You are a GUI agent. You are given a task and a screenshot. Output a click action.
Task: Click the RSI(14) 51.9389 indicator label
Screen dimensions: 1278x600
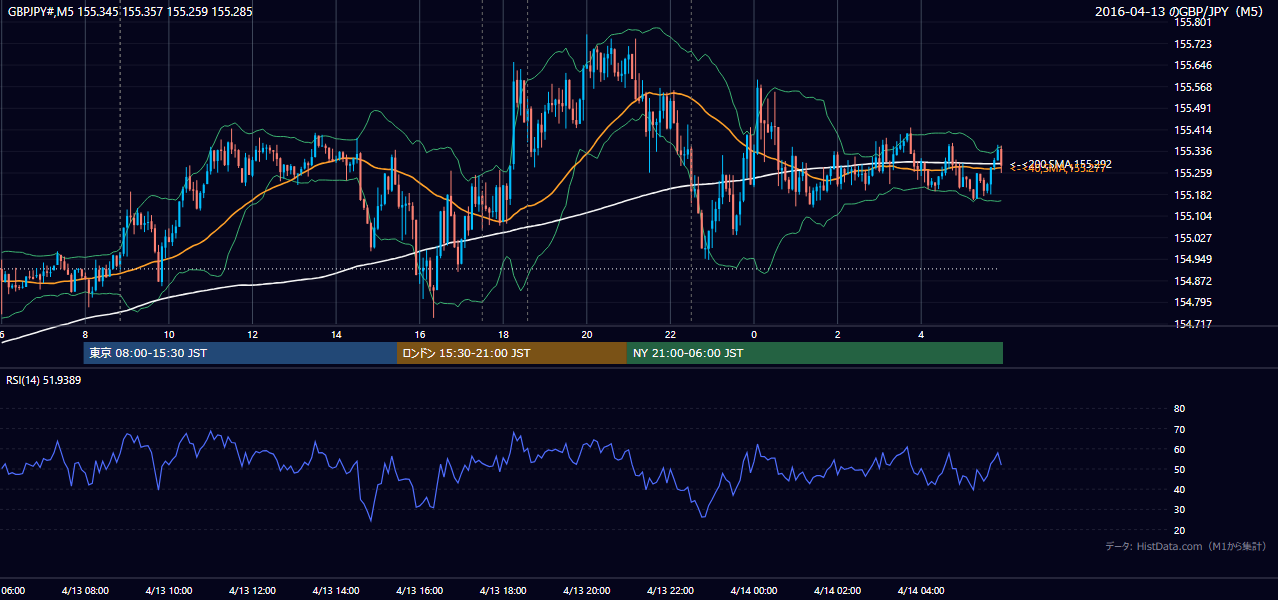44,380
